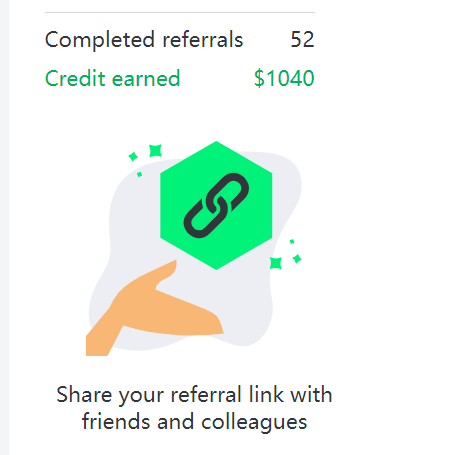The image size is (465, 455).
Task: Select the Completed referrals label
Action: click(x=144, y=40)
